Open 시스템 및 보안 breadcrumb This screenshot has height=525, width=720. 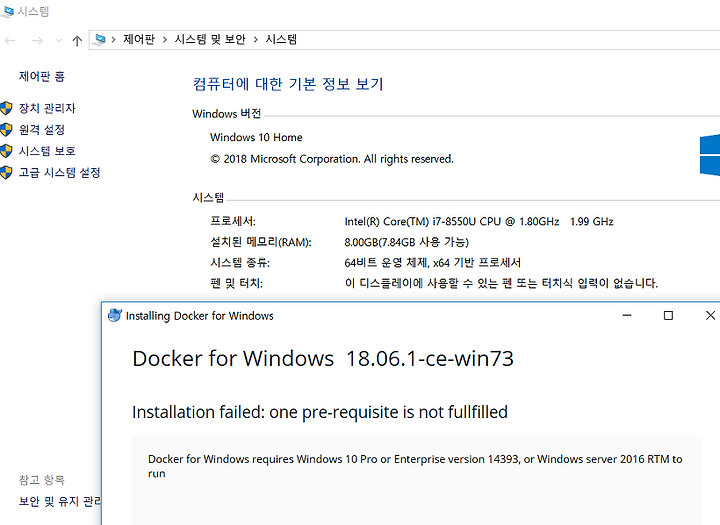point(210,40)
